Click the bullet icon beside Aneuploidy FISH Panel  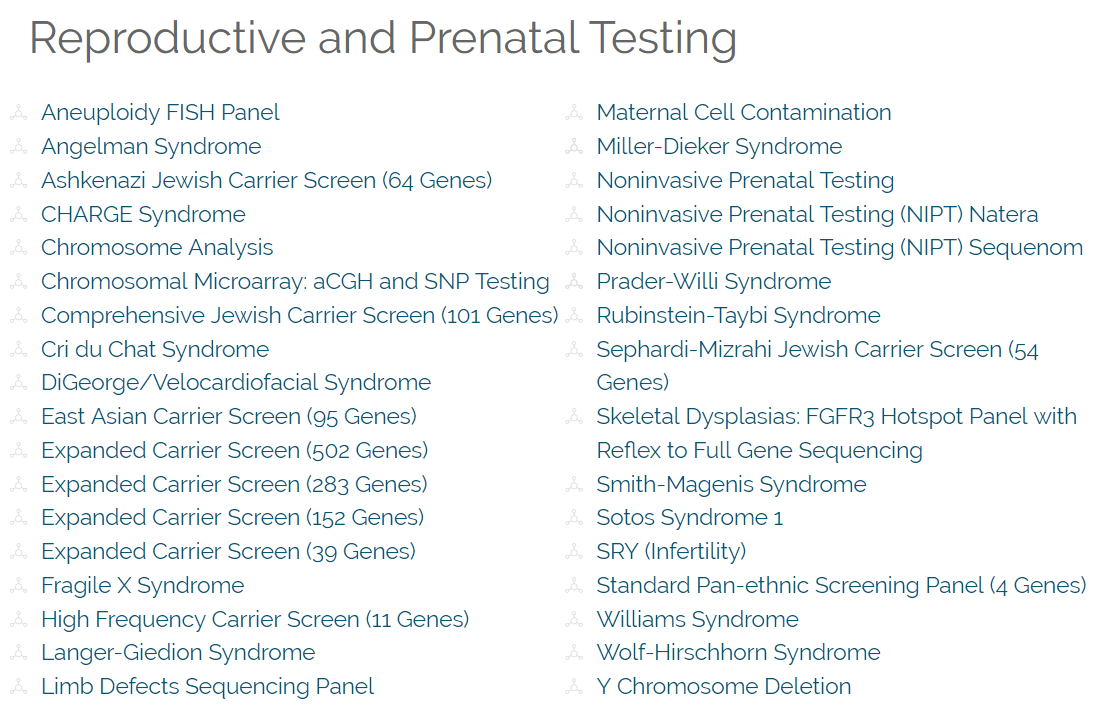pos(19,112)
